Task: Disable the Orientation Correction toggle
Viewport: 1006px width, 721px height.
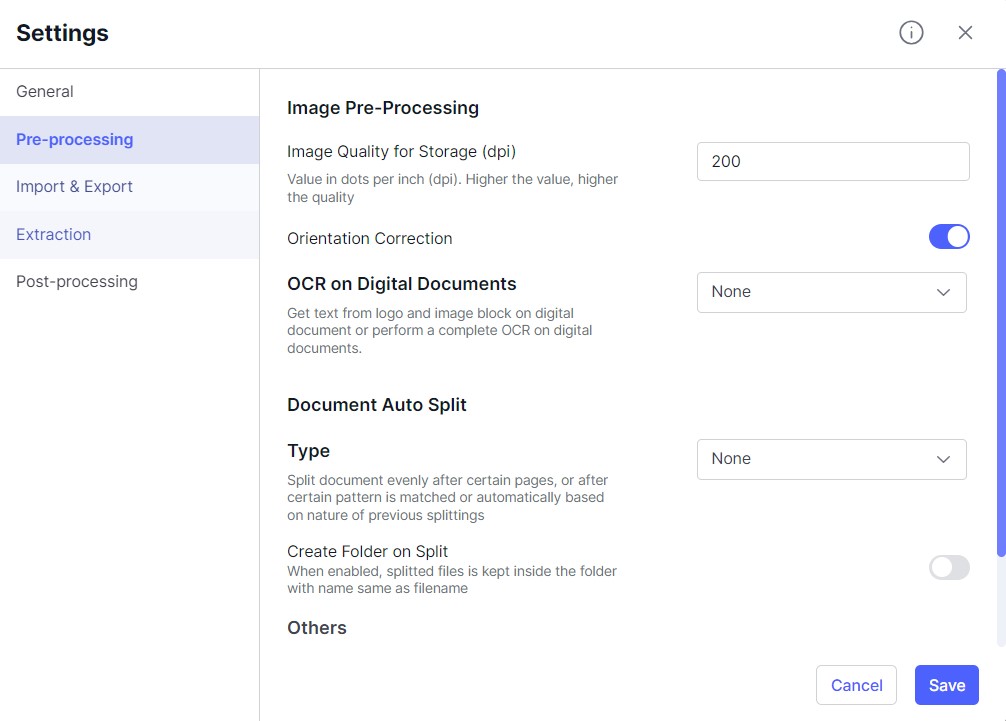Action: click(x=949, y=237)
